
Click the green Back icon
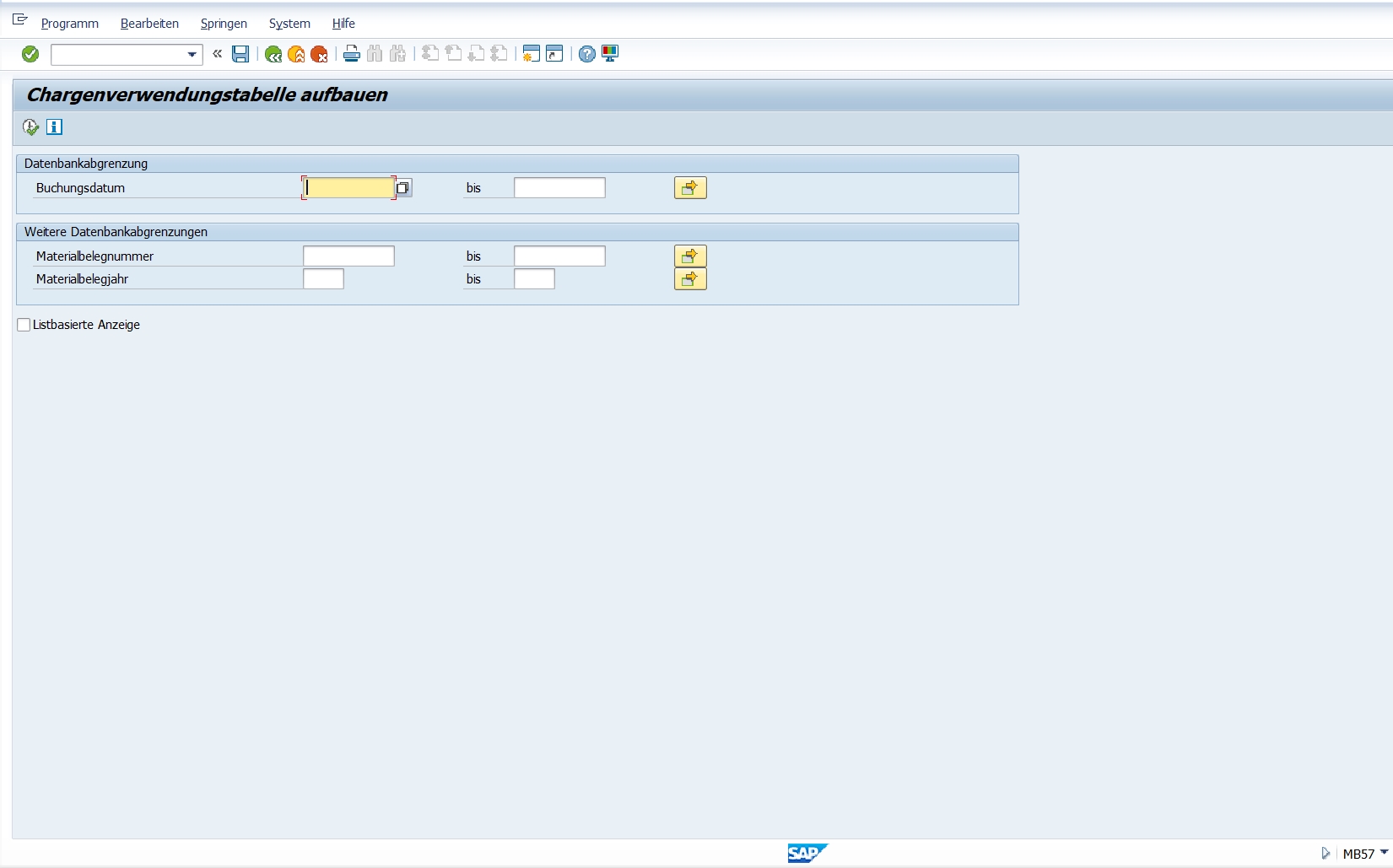(273, 54)
